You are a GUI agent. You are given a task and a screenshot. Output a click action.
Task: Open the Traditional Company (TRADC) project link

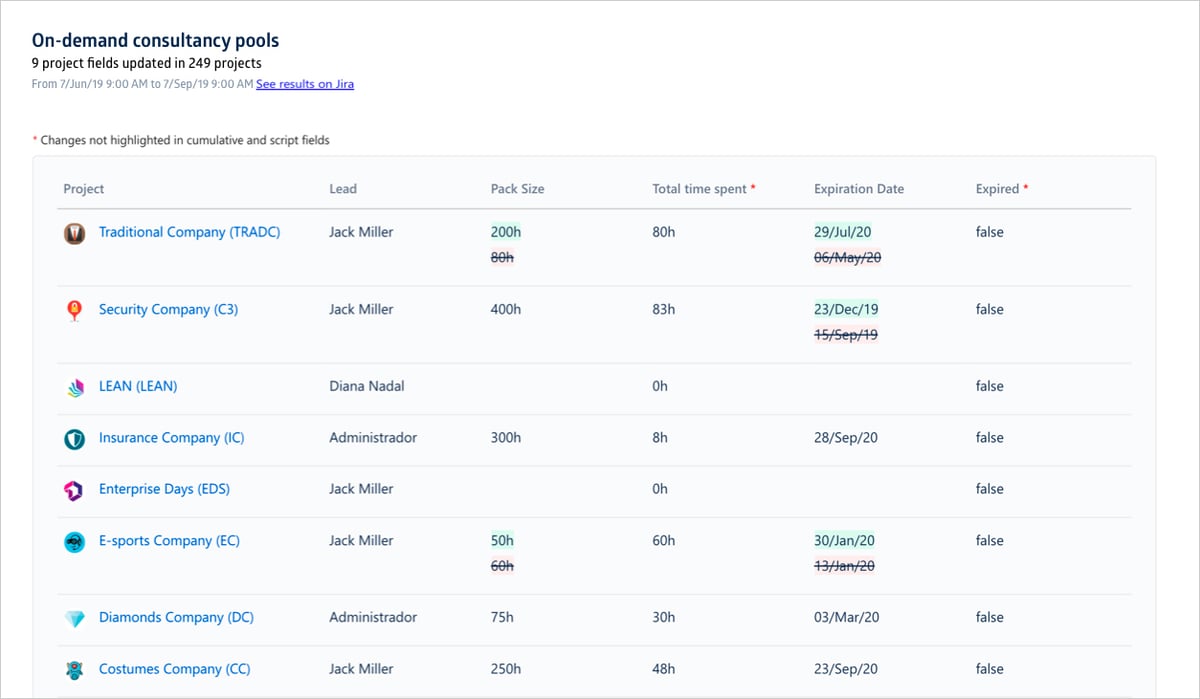coord(189,232)
